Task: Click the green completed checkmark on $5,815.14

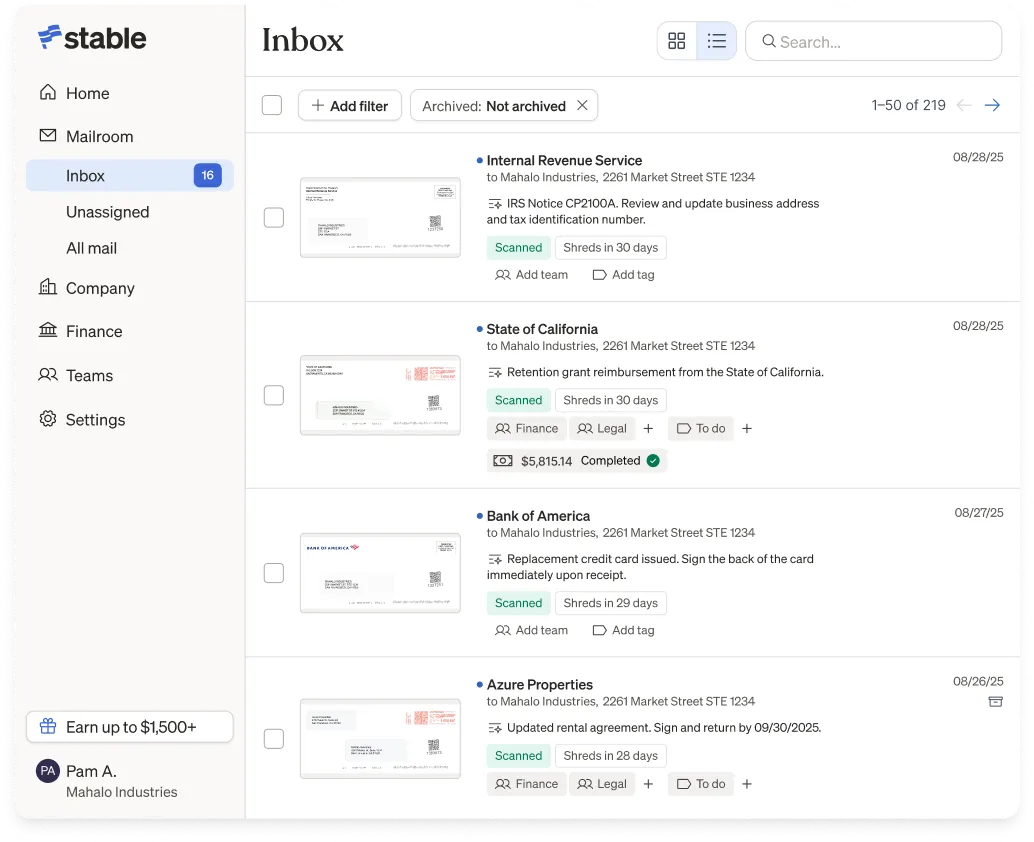Action: click(653, 461)
